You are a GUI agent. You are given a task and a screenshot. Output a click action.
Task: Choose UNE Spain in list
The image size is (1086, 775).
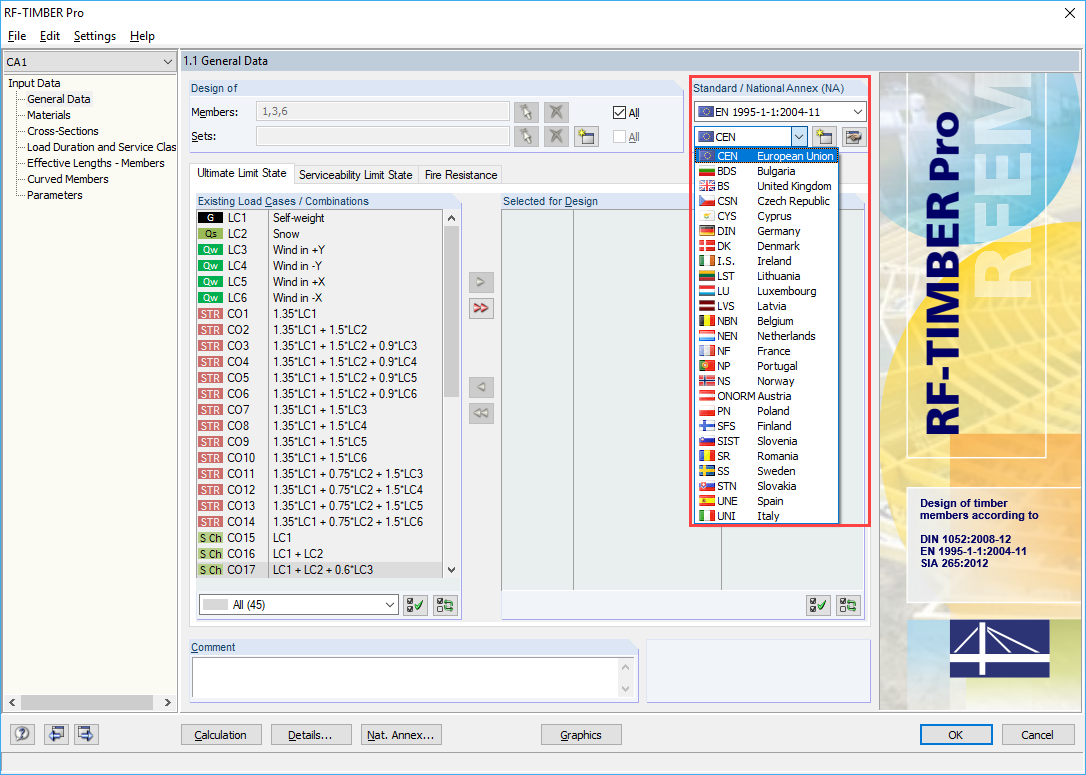(767, 501)
